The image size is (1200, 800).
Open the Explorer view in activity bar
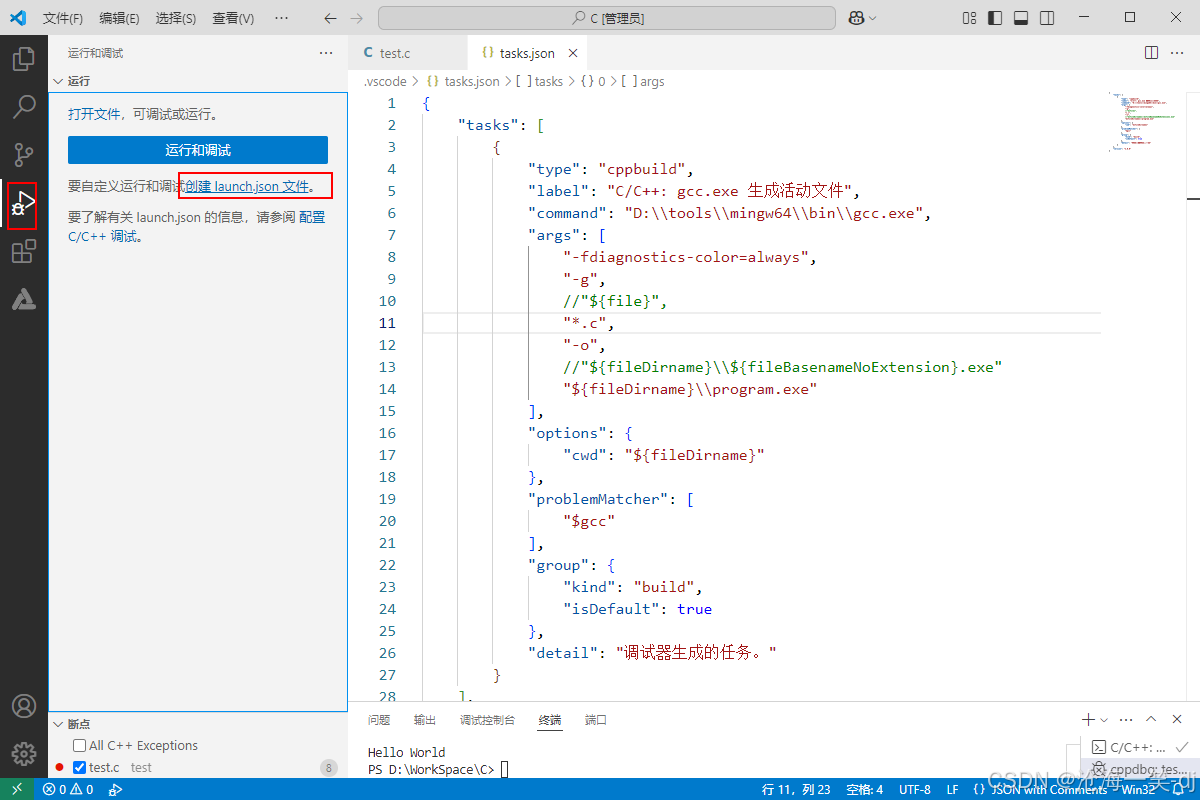click(x=24, y=58)
